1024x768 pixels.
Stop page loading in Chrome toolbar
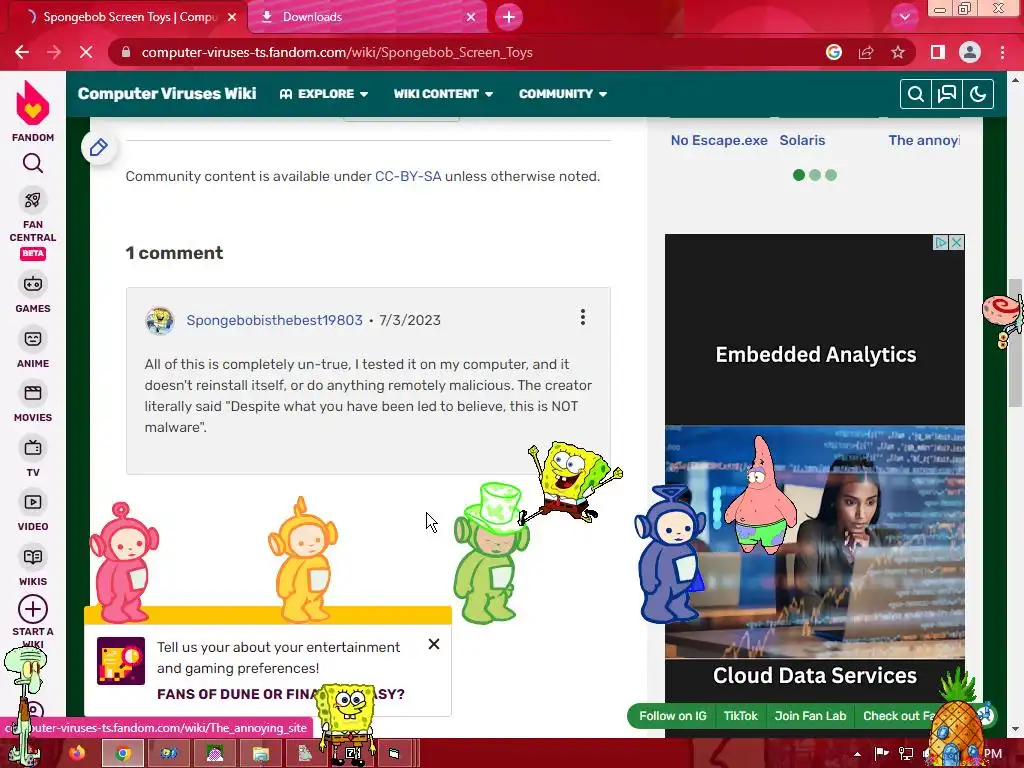[86, 52]
